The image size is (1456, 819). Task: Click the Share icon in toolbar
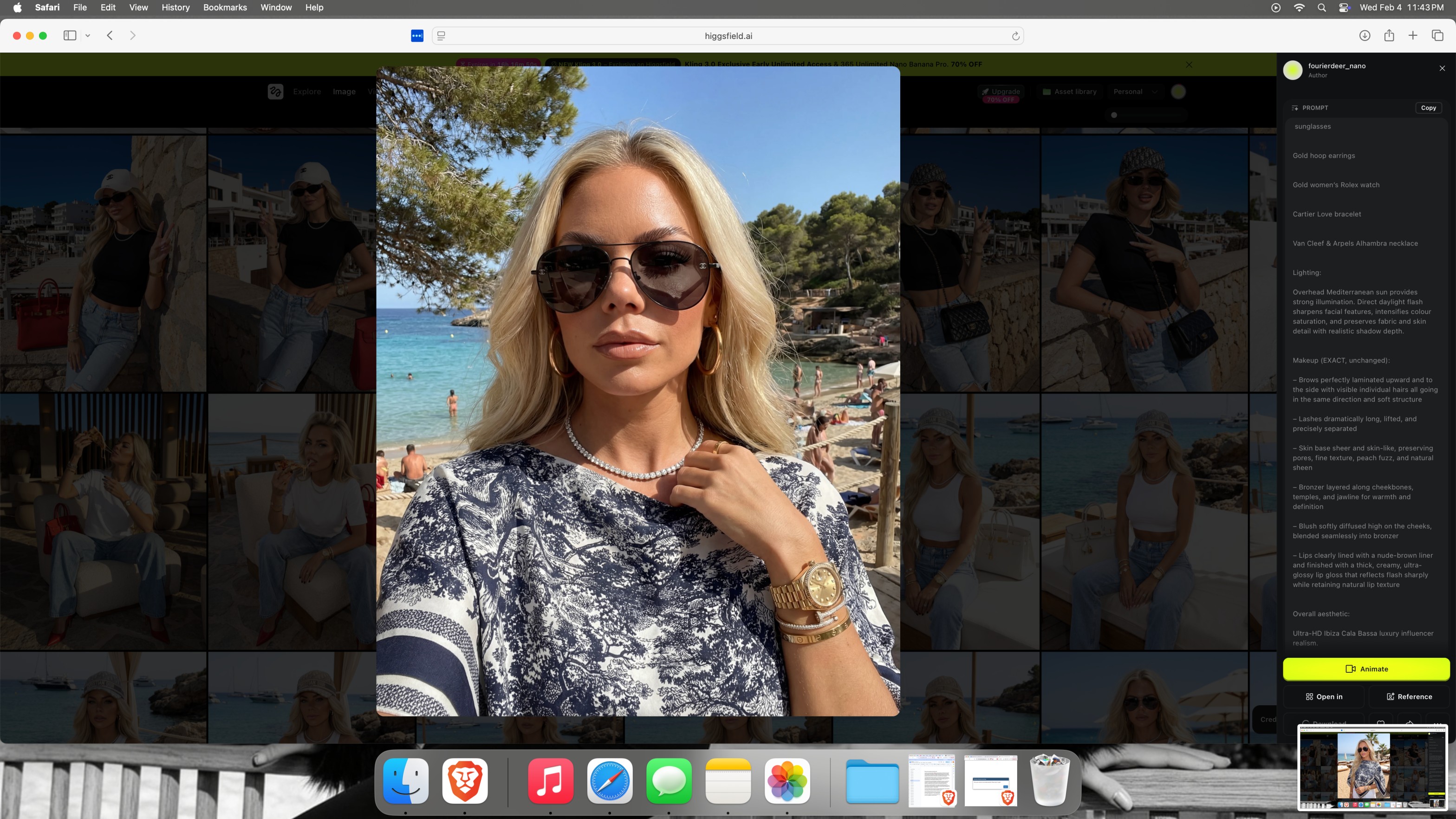coord(1389,36)
